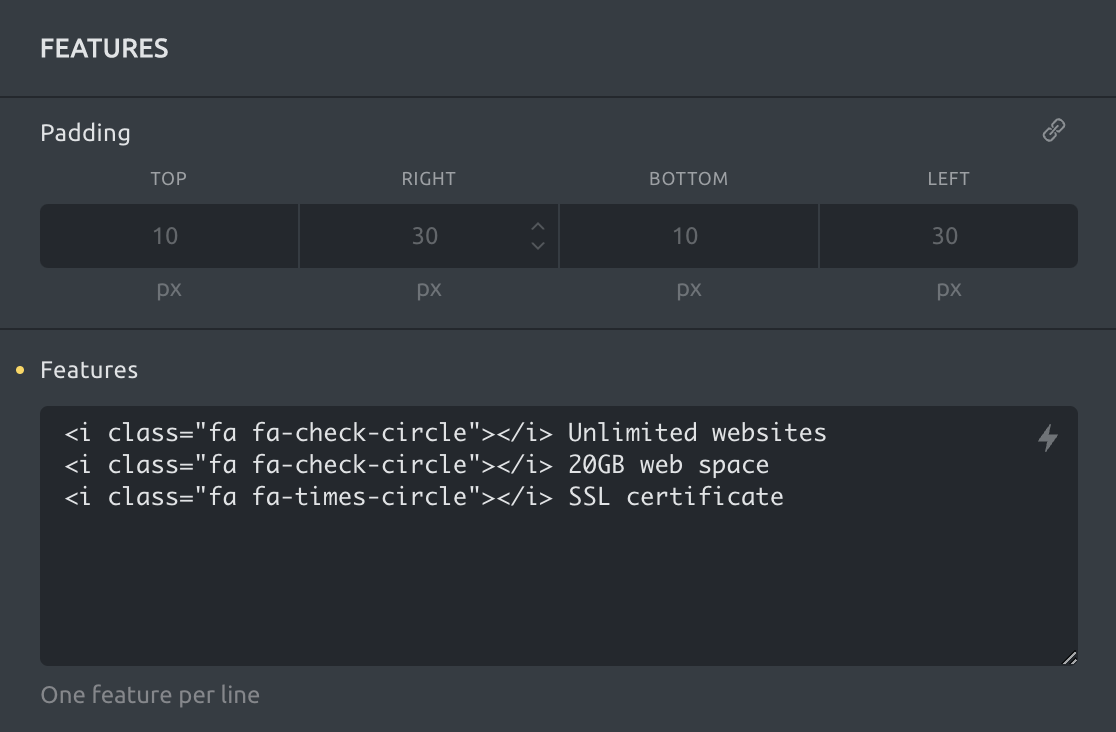Open px unit selector under RIGHT
Image resolution: width=1116 pixels, height=732 pixels.
click(x=429, y=289)
